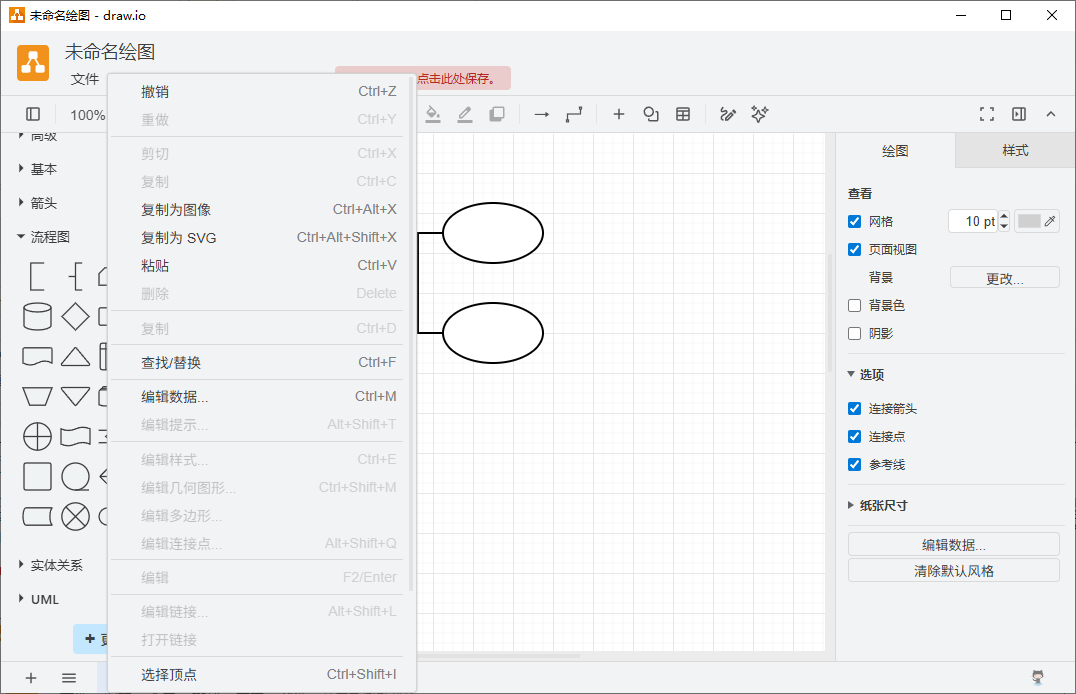Select the upper ellipse on canvas

click(493, 233)
